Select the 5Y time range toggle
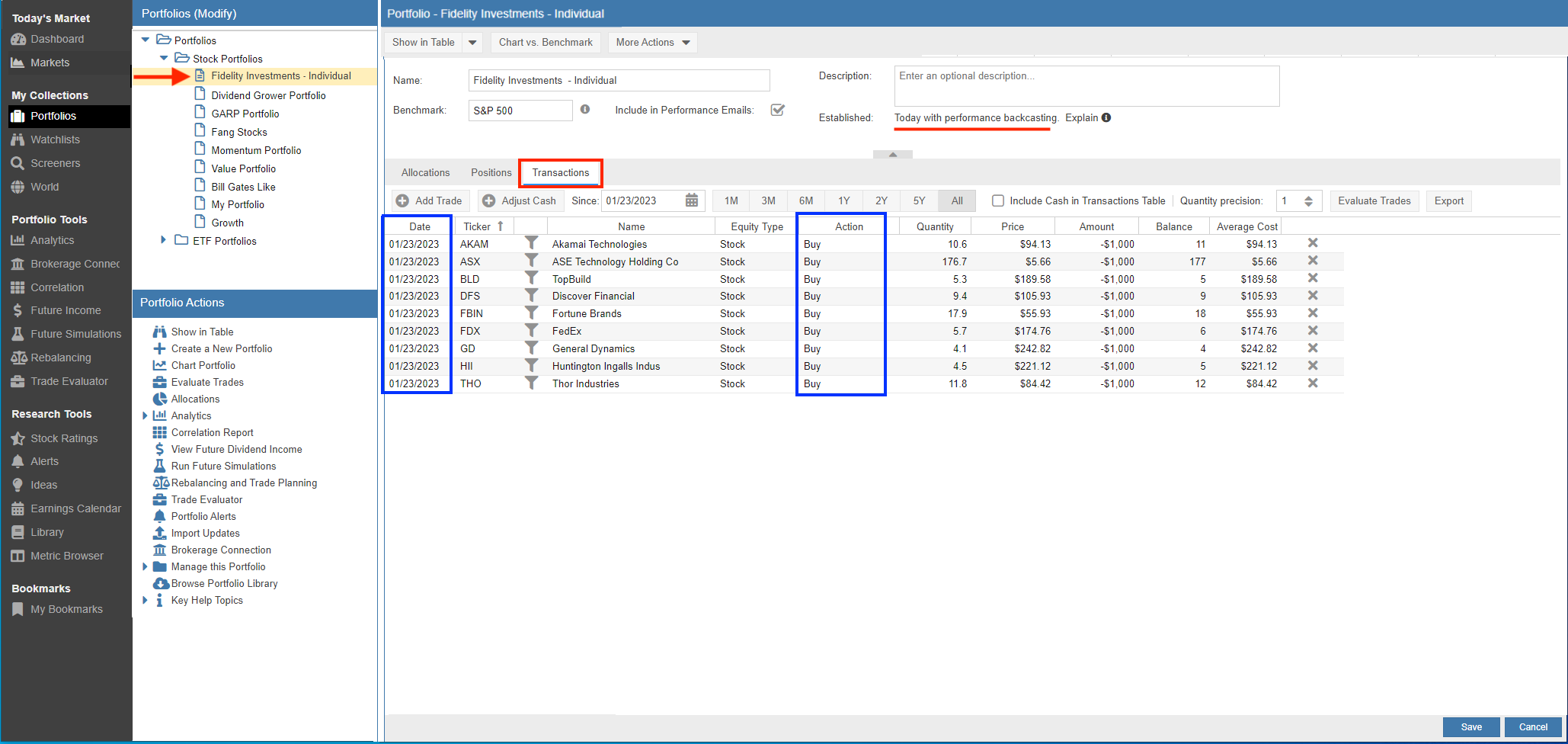 pyautogui.click(x=920, y=200)
